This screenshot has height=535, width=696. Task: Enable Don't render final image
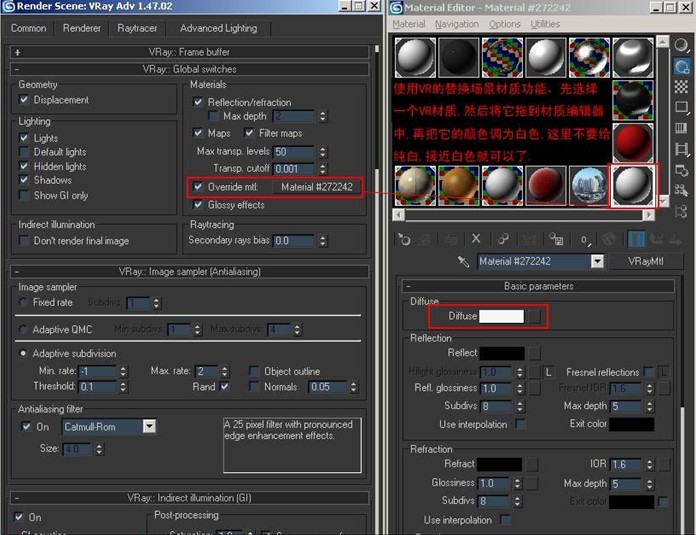(24, 241)
